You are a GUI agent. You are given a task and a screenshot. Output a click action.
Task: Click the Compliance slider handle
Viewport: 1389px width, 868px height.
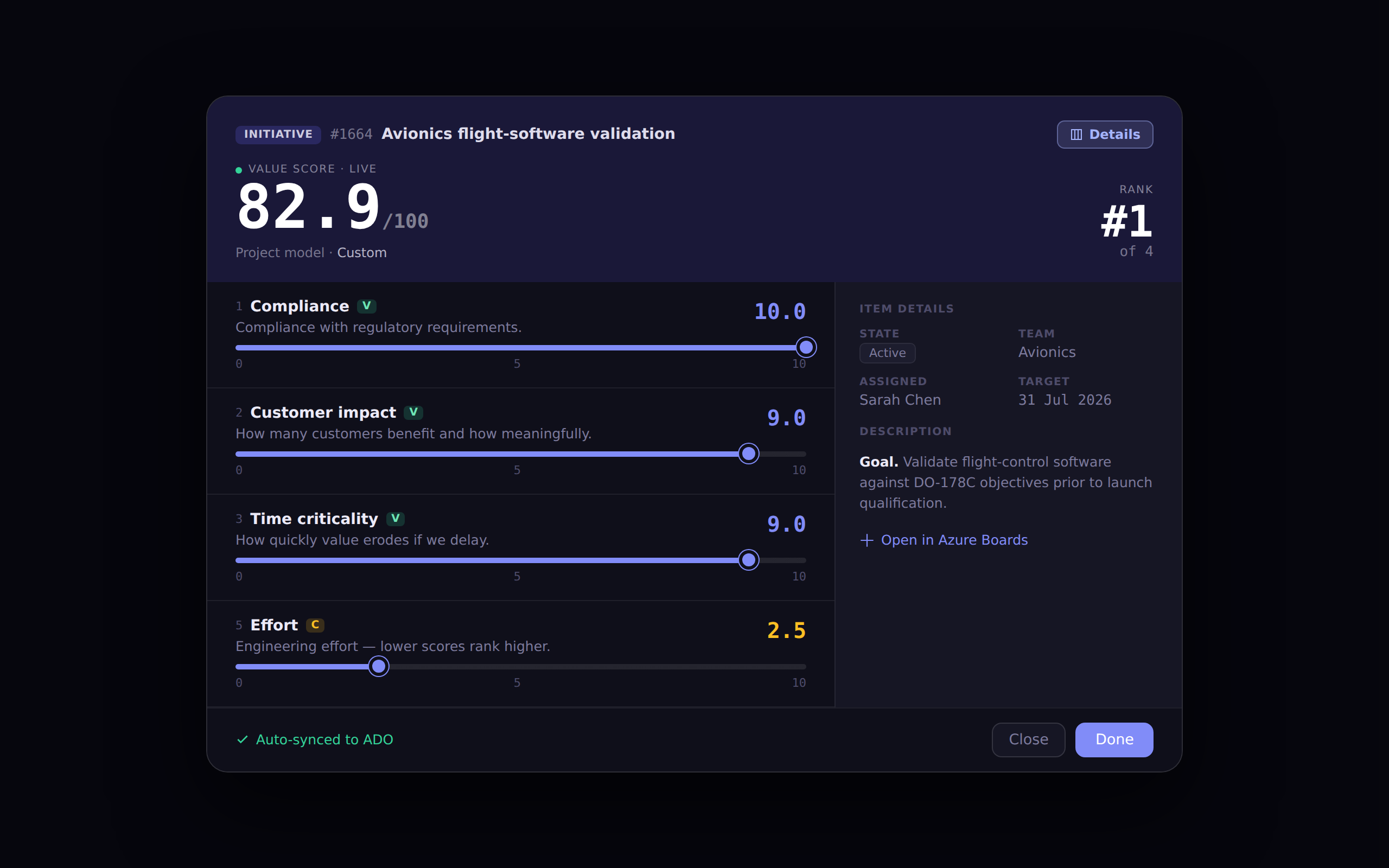click(x=806, y=347)
